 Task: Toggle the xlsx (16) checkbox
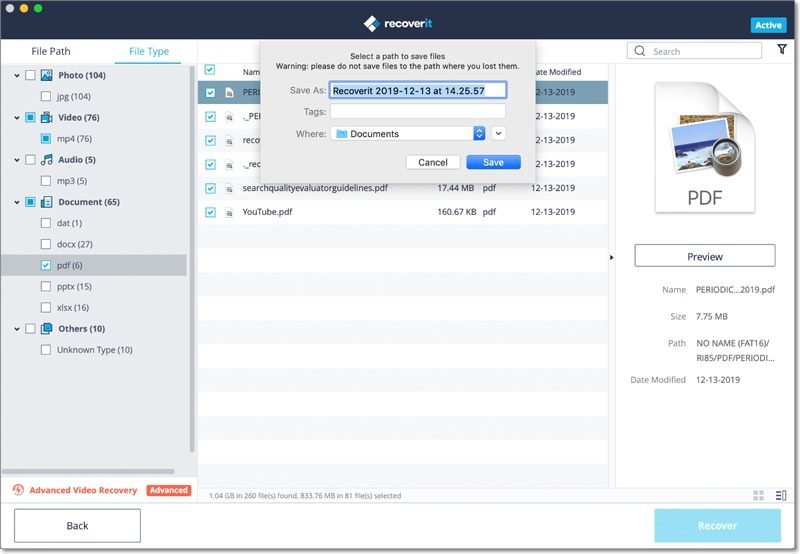46,307
